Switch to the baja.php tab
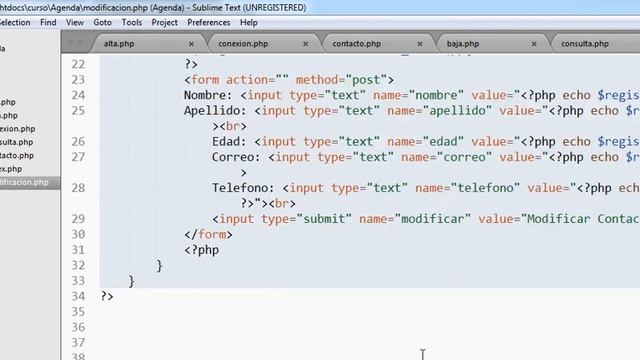 (x=463, y=44)
